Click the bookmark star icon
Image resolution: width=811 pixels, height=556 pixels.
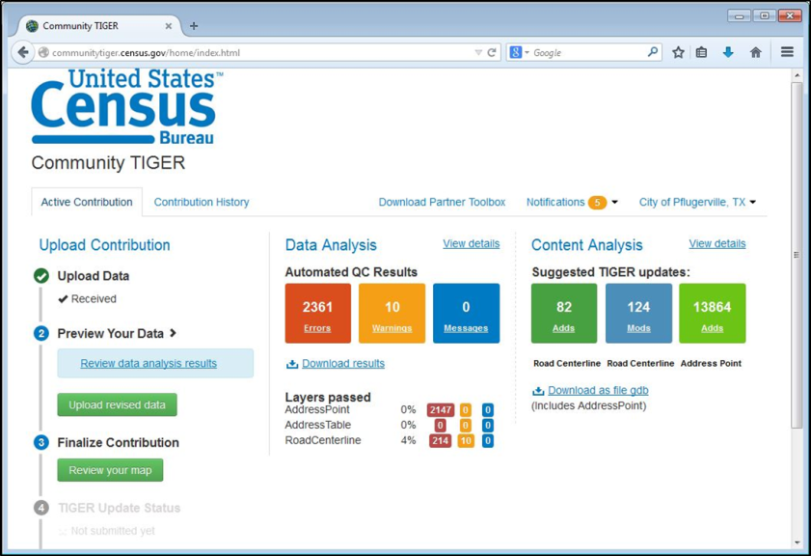(678, 52)
